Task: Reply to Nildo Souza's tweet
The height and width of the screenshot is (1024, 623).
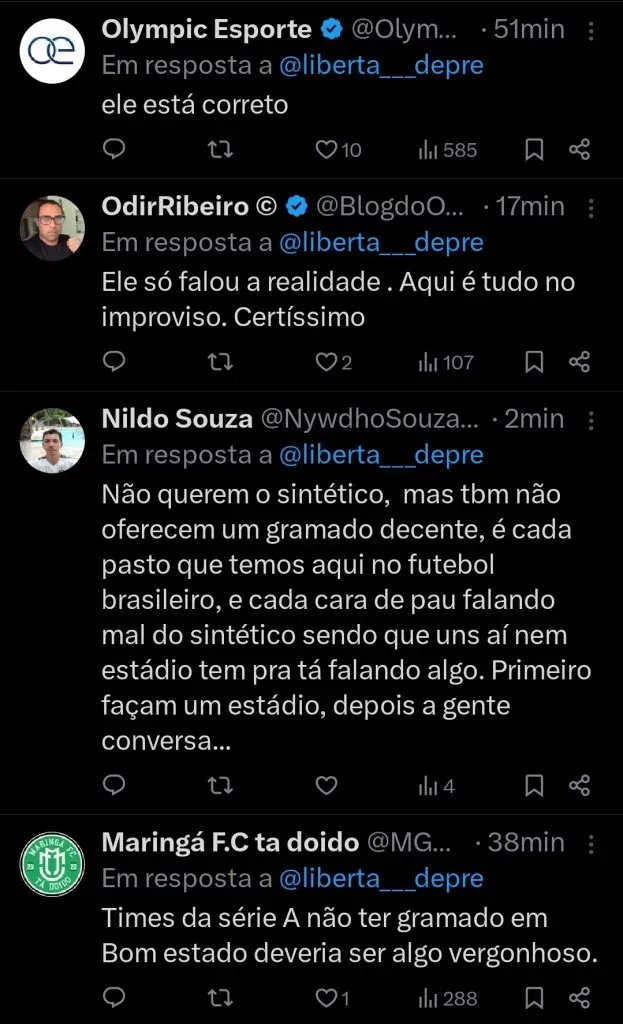Action: click(x=115, y=786)
